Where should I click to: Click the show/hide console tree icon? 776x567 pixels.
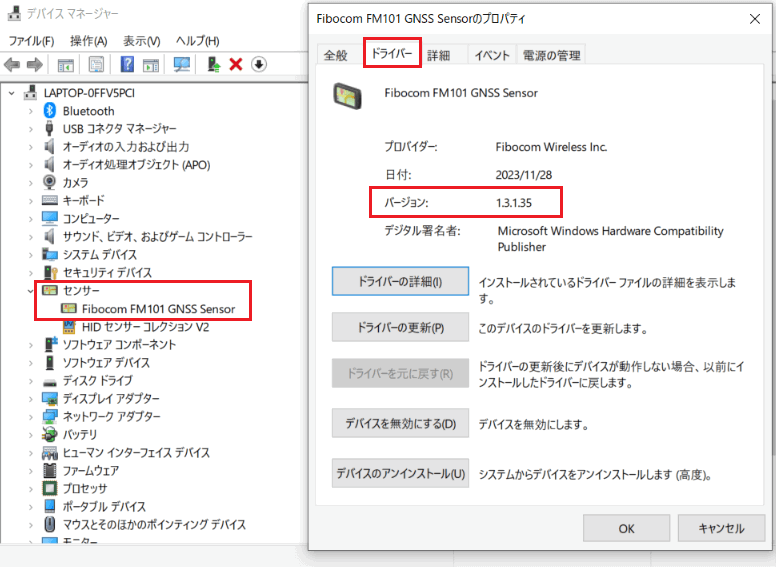tap(65, 64)
